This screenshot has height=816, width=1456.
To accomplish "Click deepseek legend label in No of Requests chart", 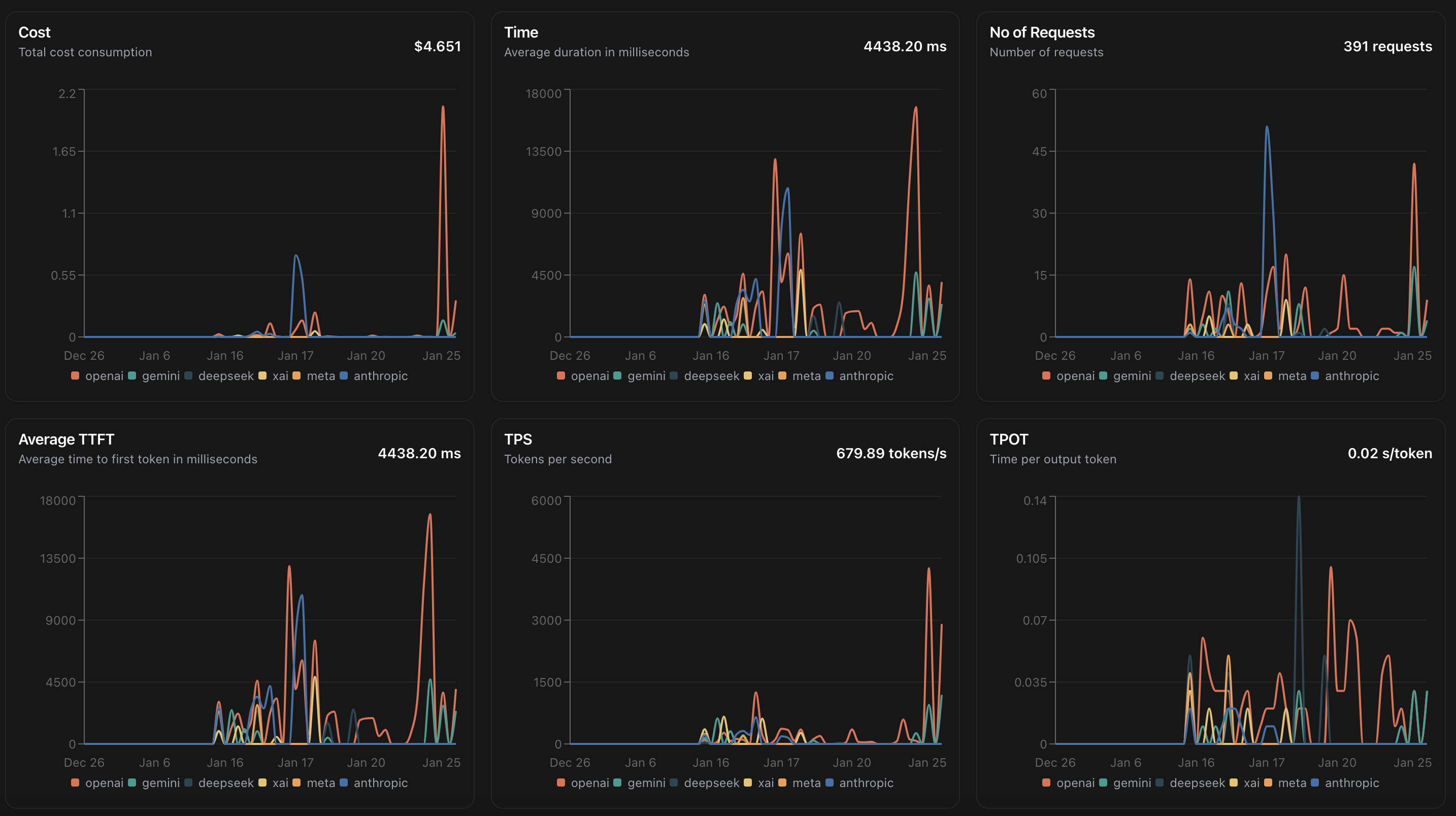I will point(1197,376).
